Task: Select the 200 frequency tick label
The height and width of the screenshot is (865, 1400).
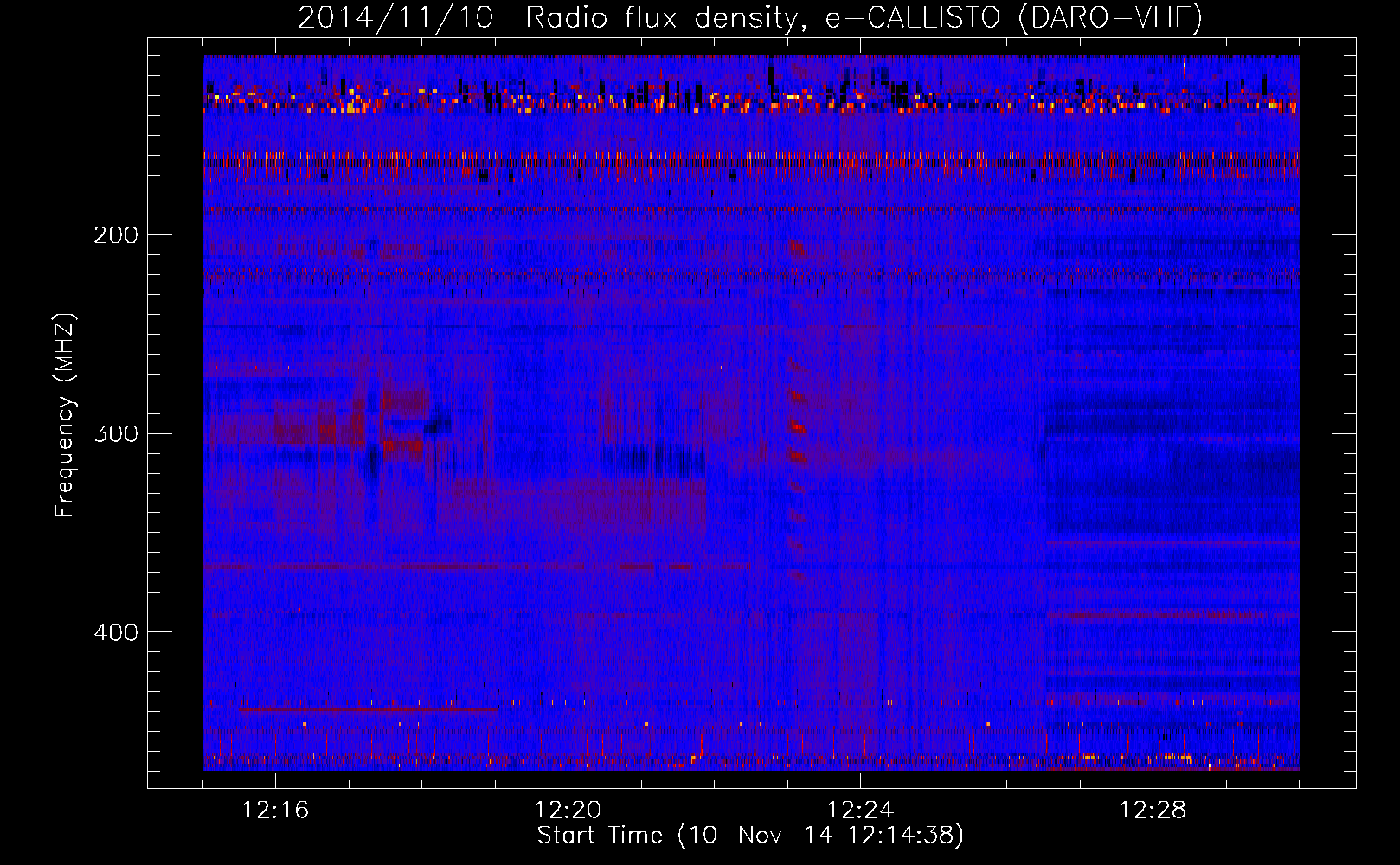Action: pyautogui.click(x=116, y=235)
